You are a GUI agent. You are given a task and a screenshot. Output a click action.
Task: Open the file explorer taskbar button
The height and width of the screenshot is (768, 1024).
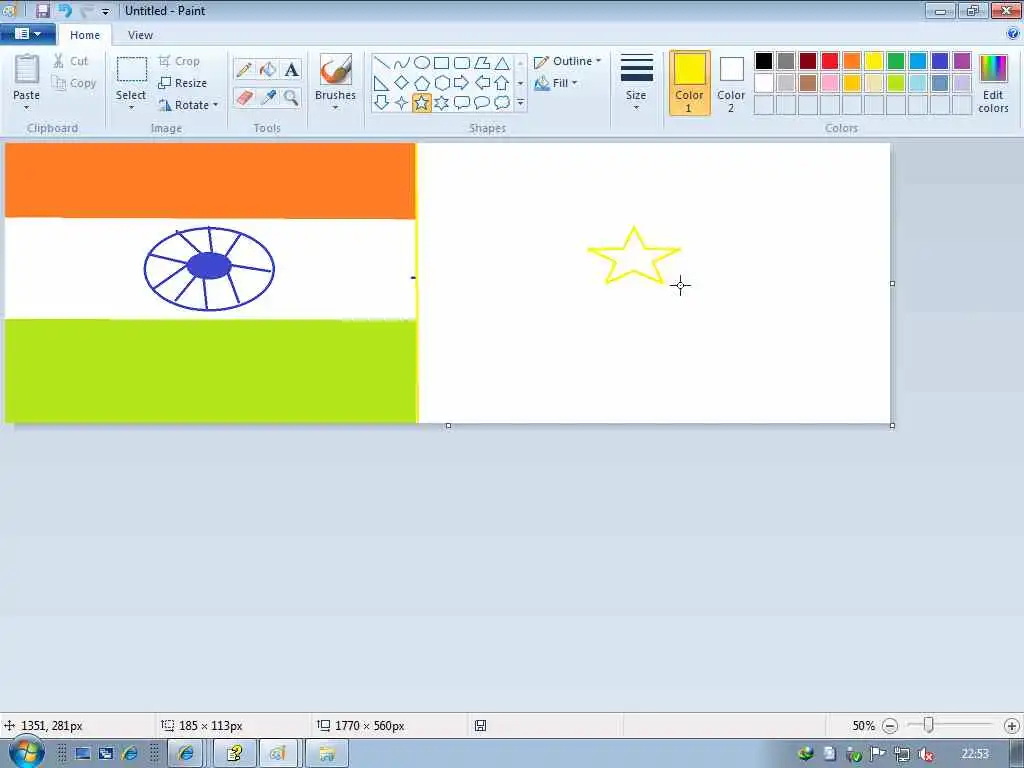coord(327,754)
